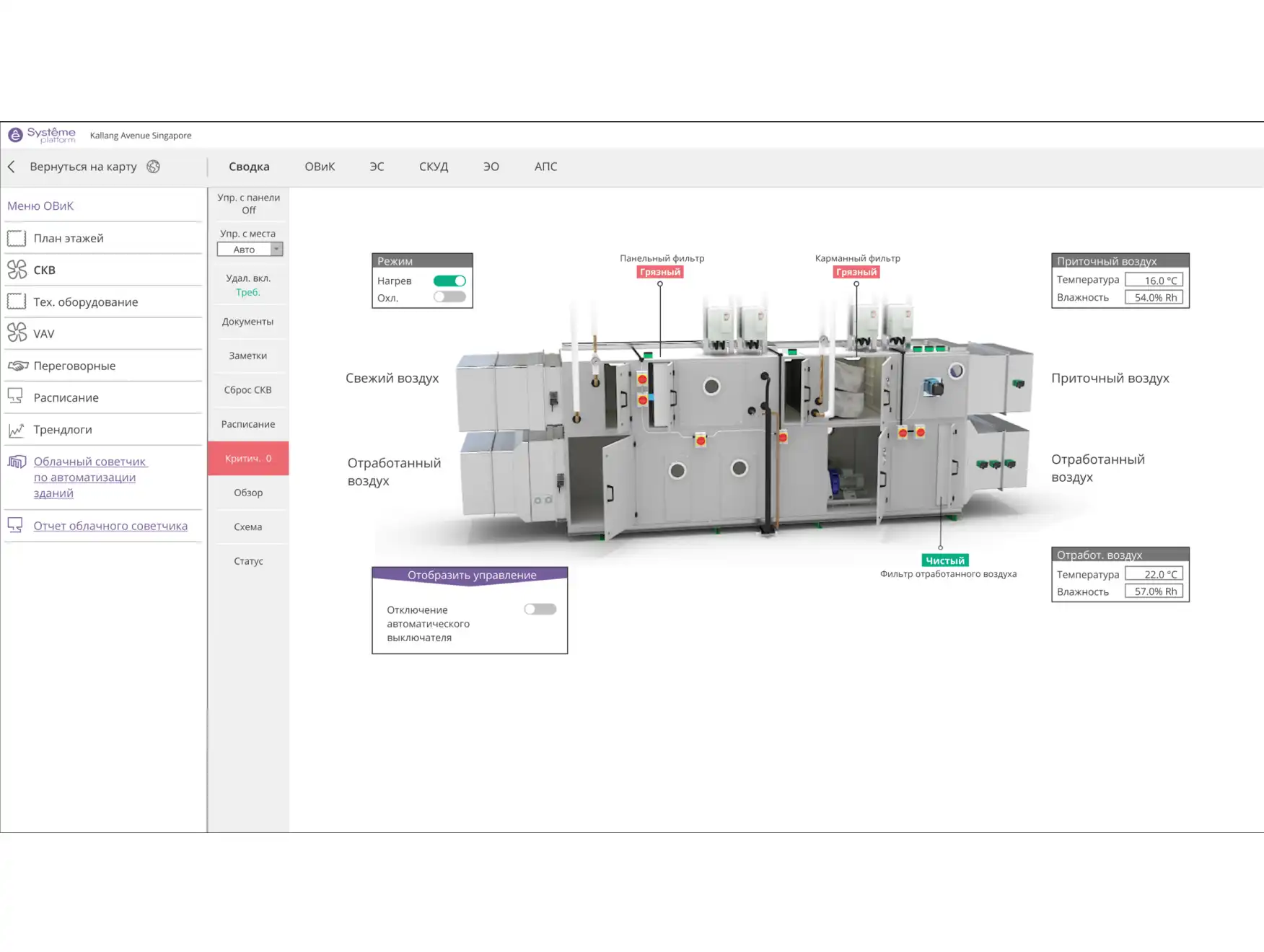Click the handshake icon for Переговорные
1264x952 pixels.
(x=17, y=366)
